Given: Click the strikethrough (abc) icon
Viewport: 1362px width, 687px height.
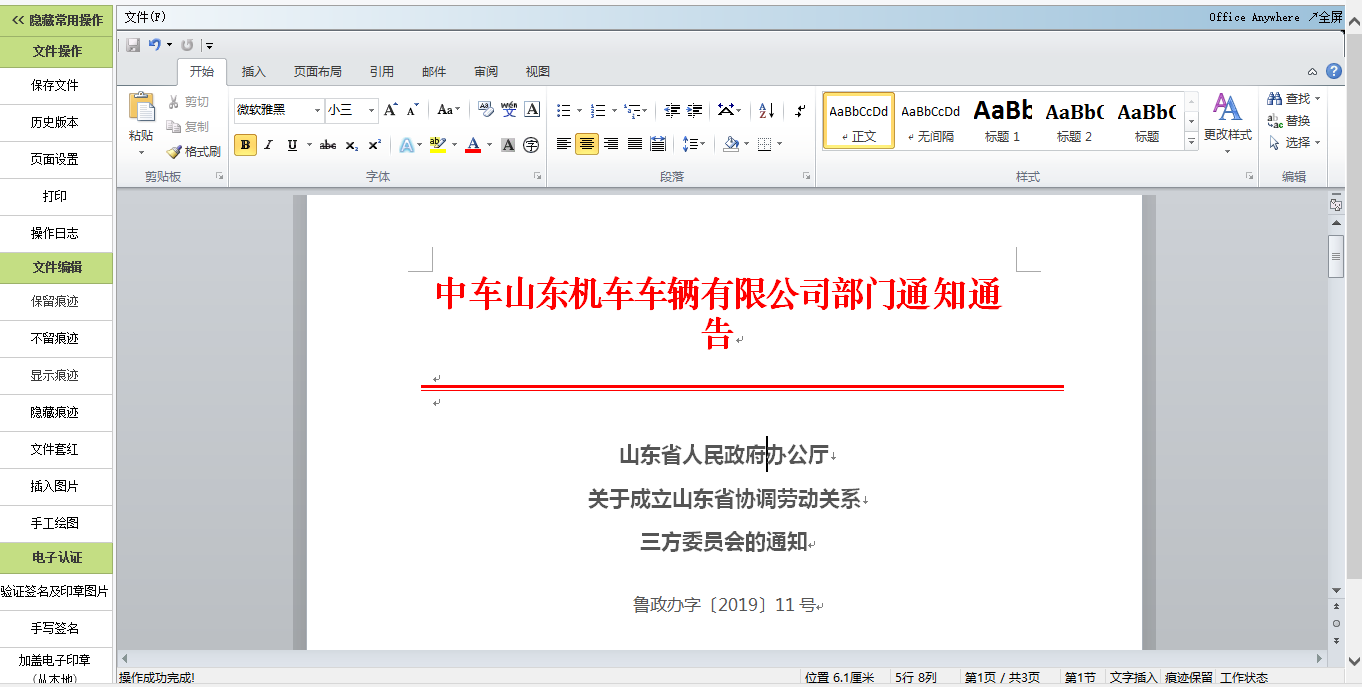Looking at the screenshot, I should click(x=328, y=145).
